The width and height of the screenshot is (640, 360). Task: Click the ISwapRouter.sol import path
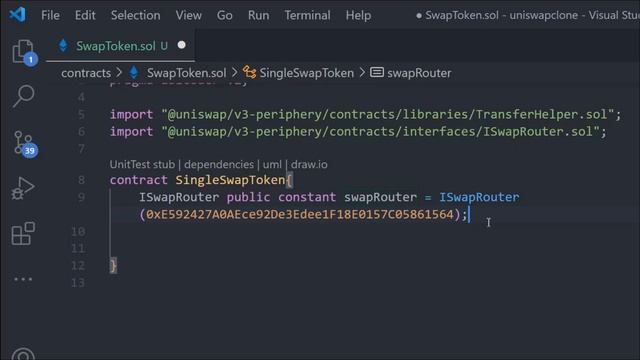pos(380,132)
